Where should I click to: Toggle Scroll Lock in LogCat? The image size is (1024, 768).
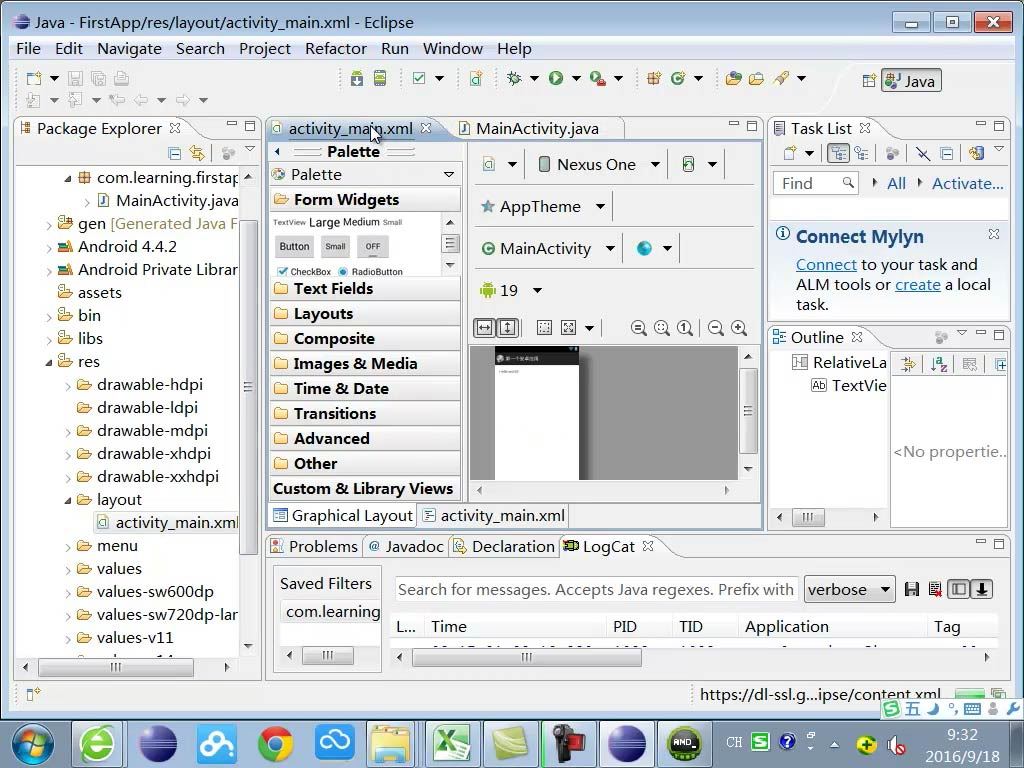981,590
